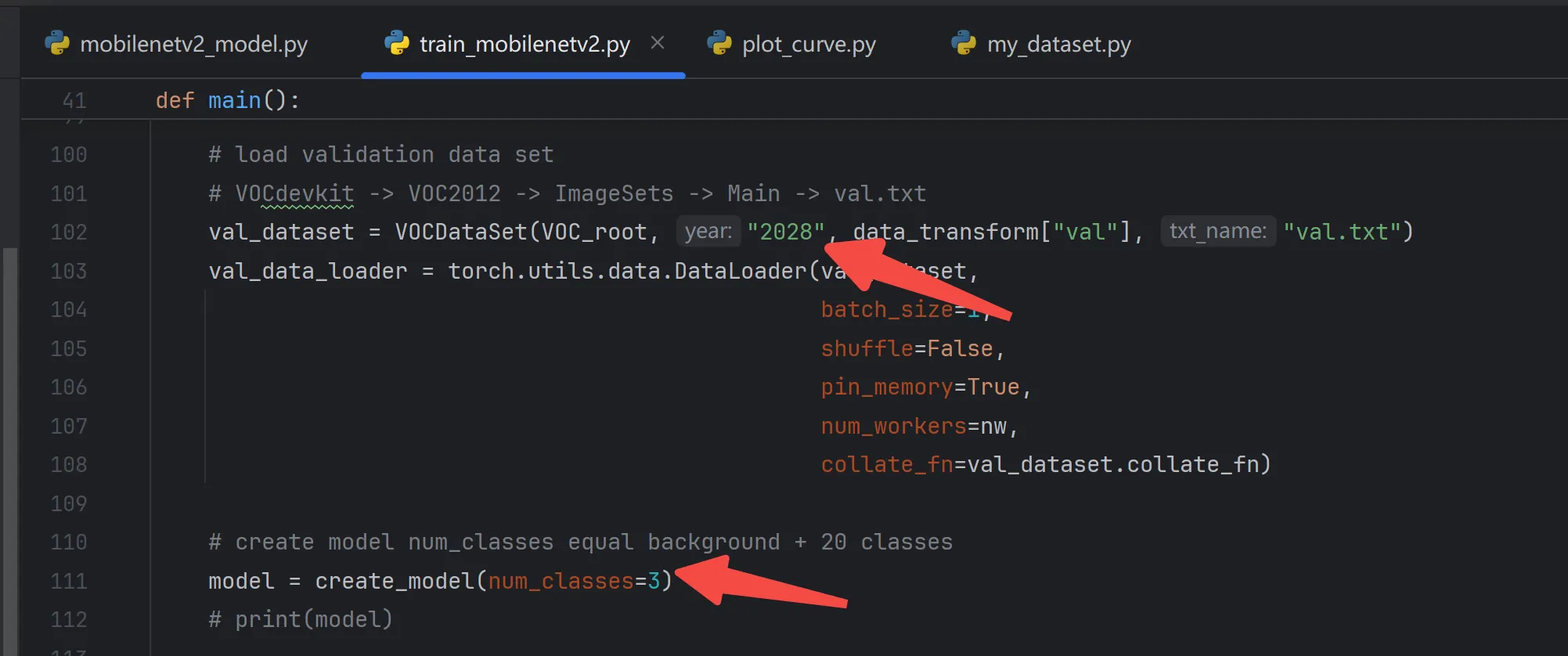This screenshot has height=656, width=1568.
Task: Click the VOCDataSet class name
Action: (461, 232)
